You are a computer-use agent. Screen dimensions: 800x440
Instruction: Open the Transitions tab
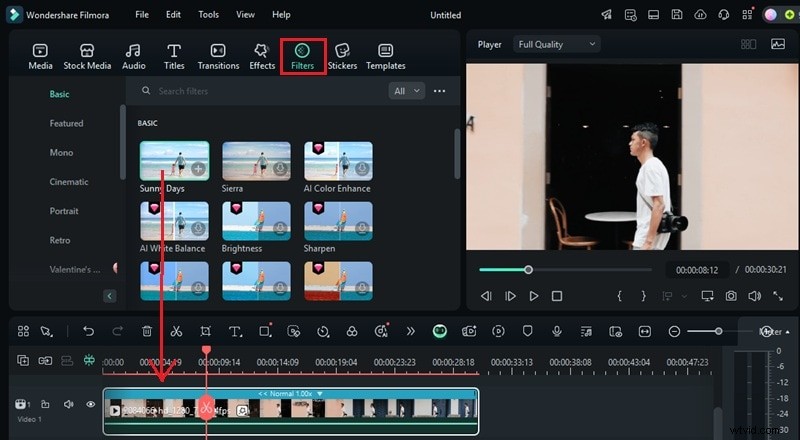click(x=218, y=56)
